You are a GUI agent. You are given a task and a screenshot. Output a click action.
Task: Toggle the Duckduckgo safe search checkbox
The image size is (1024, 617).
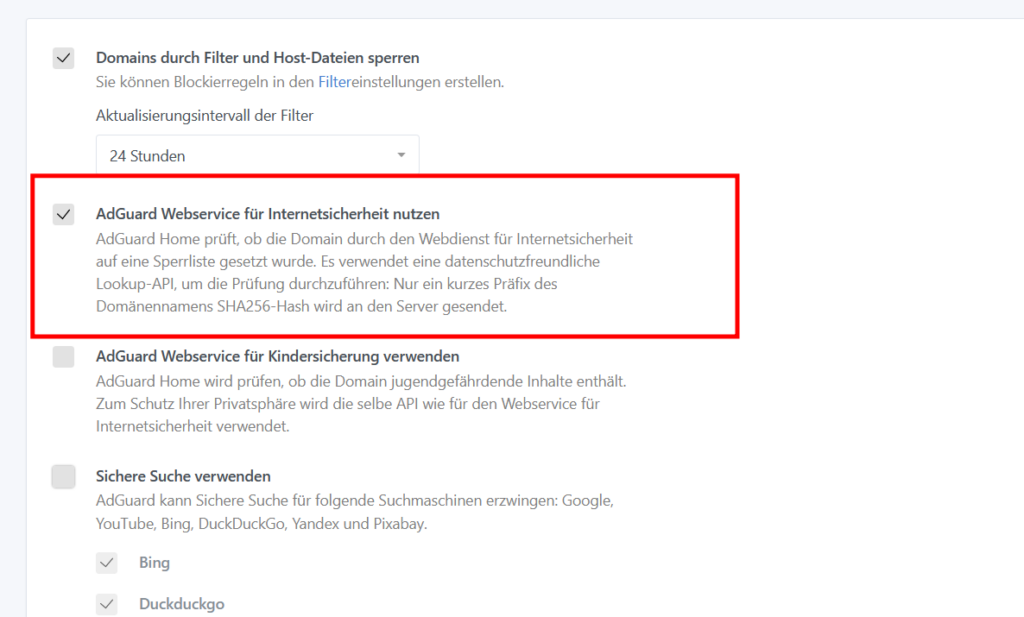tap(106, 604)
